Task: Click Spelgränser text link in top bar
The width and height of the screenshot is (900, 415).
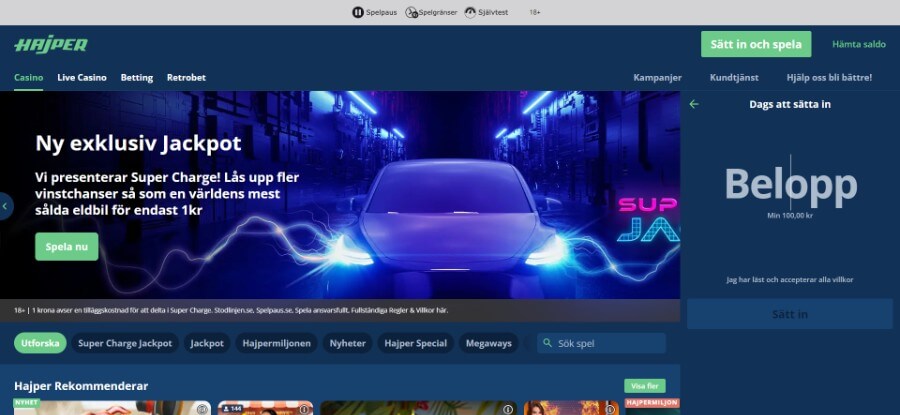Action: pos(438,12)
